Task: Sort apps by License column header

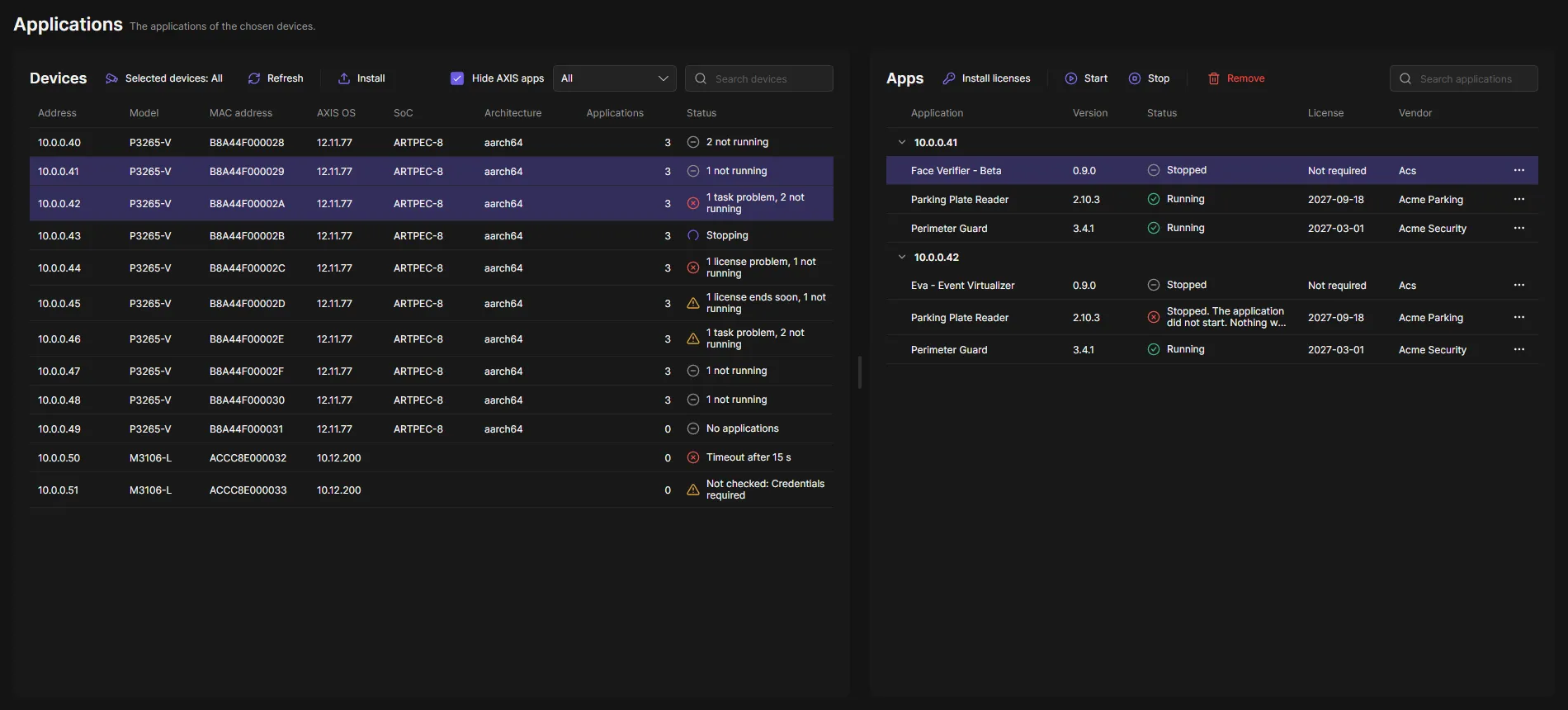Action: point(1325,113)
